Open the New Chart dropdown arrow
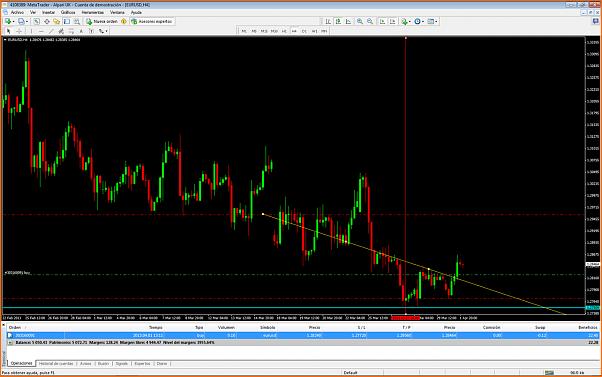This screenshot has width=602, height=377. [13, 22]
